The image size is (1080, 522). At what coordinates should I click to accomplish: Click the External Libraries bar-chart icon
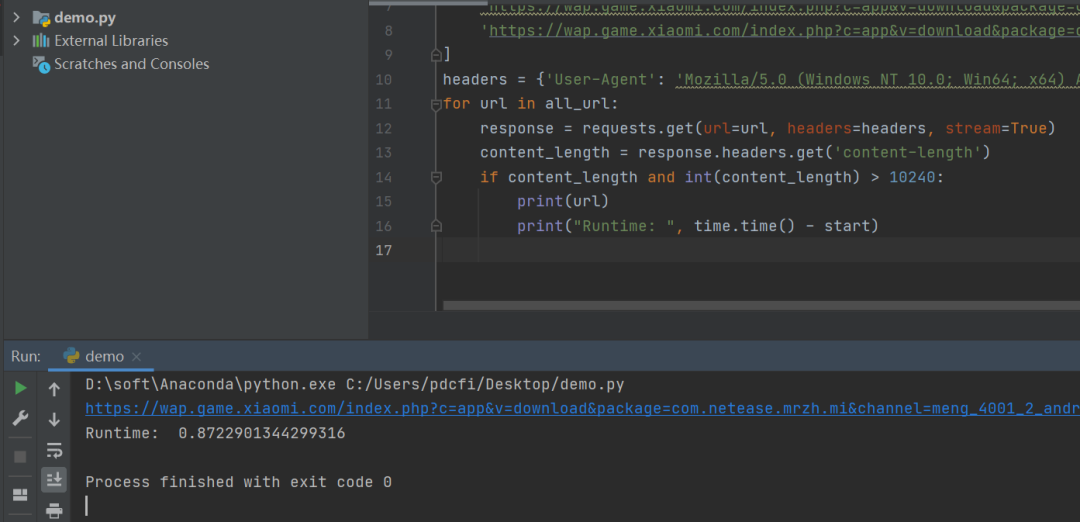(41, 41)
